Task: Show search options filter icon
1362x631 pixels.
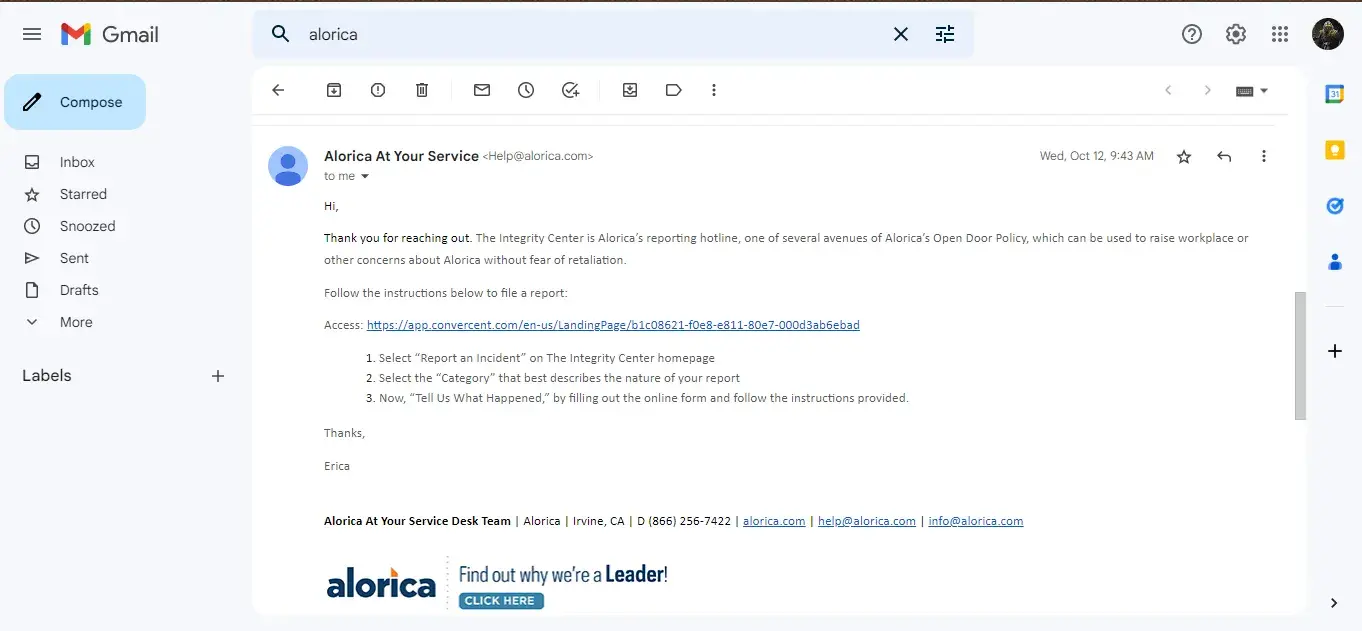Action: [x=945, y=34]
